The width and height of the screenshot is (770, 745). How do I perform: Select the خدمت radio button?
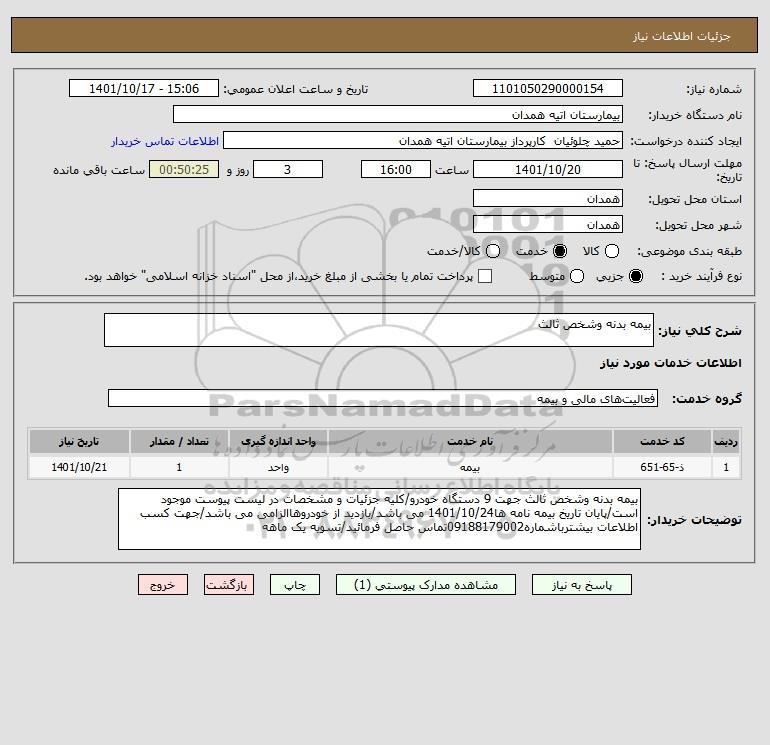pos(559,251)
